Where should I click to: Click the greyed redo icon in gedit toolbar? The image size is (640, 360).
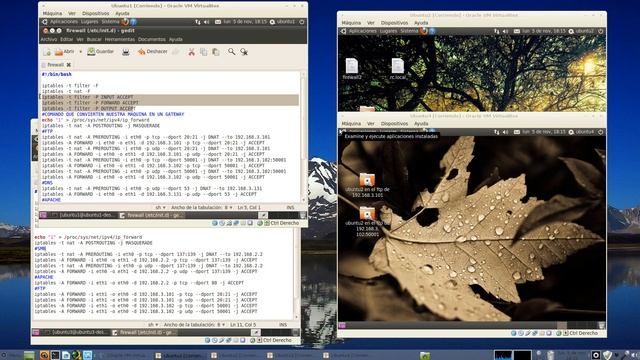[176, 52]
